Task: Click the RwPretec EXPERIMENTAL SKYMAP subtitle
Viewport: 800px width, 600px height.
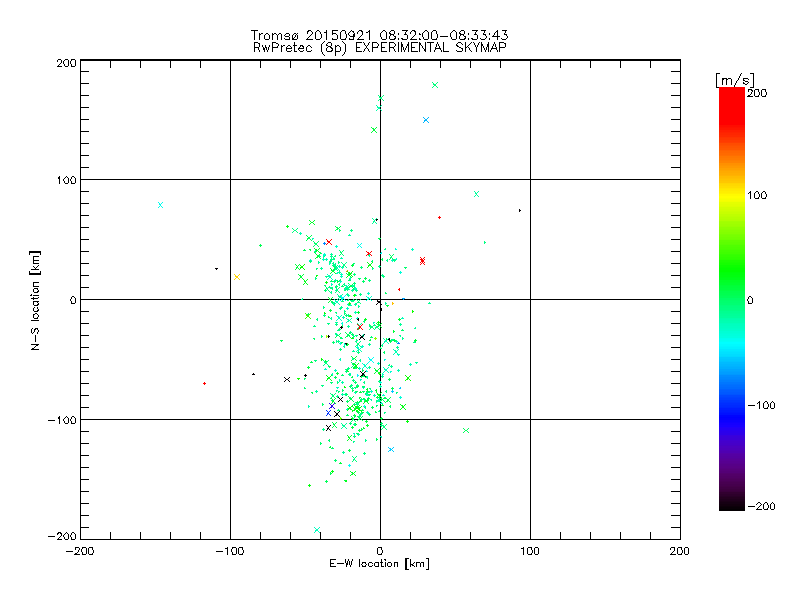Action: tap(379, 47)
